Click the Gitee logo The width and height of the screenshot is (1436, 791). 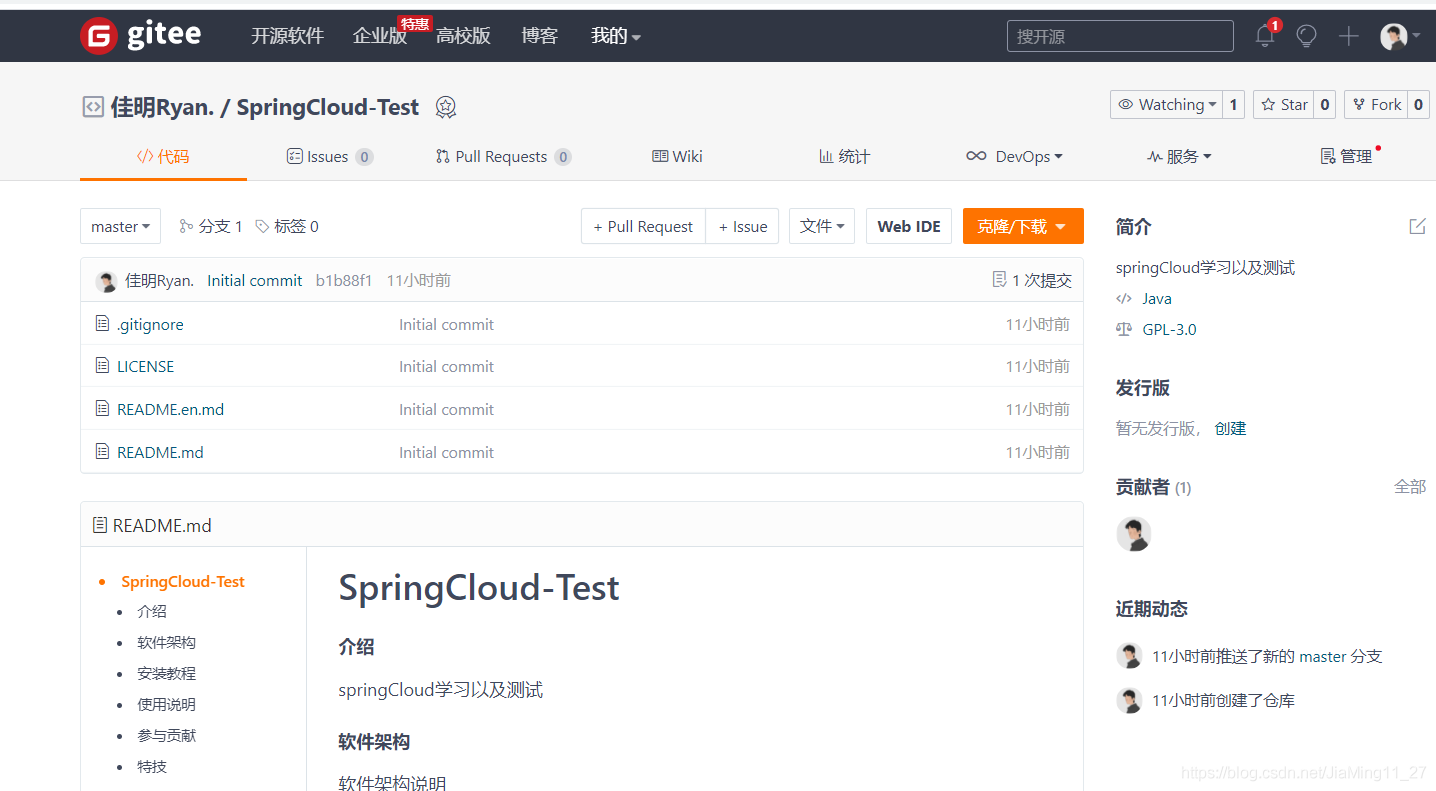point(140,35)
